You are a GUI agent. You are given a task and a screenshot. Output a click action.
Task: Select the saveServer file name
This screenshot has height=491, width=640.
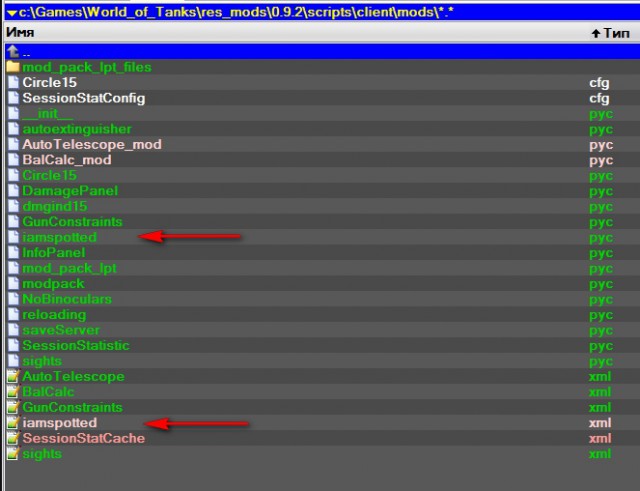pos(61,330)
